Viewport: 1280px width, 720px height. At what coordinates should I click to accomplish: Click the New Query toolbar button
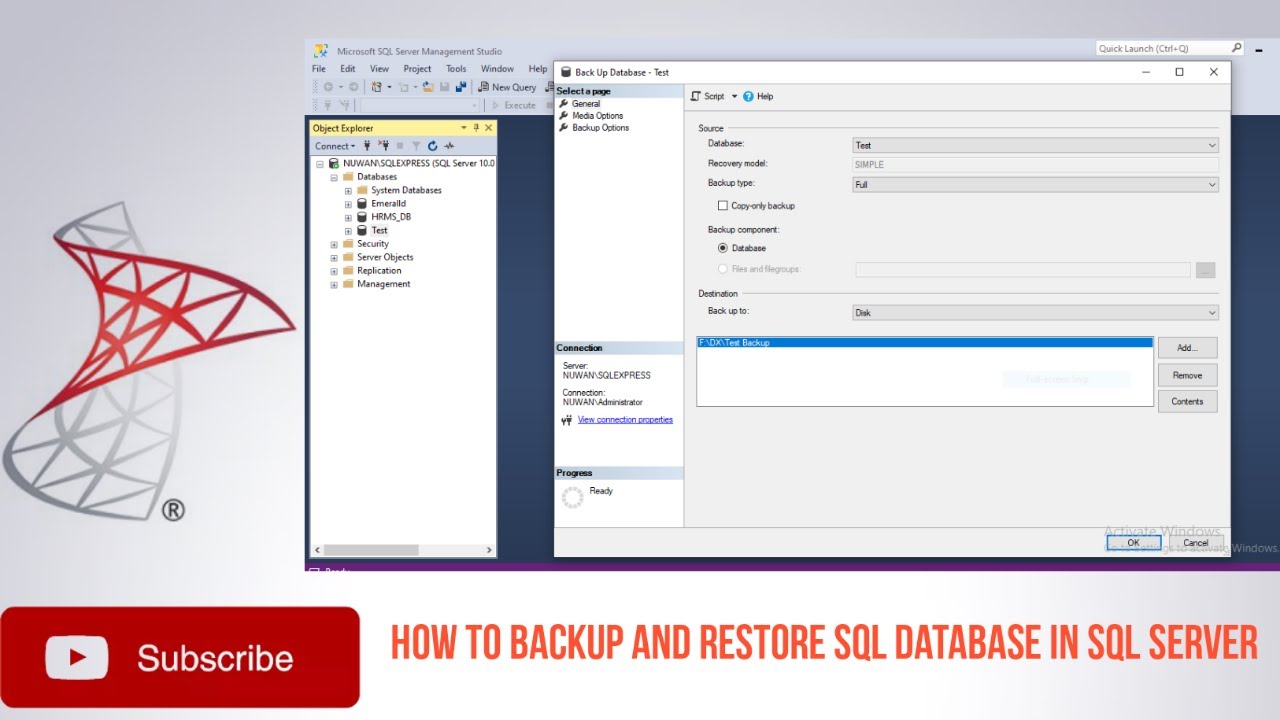point(506,87)
